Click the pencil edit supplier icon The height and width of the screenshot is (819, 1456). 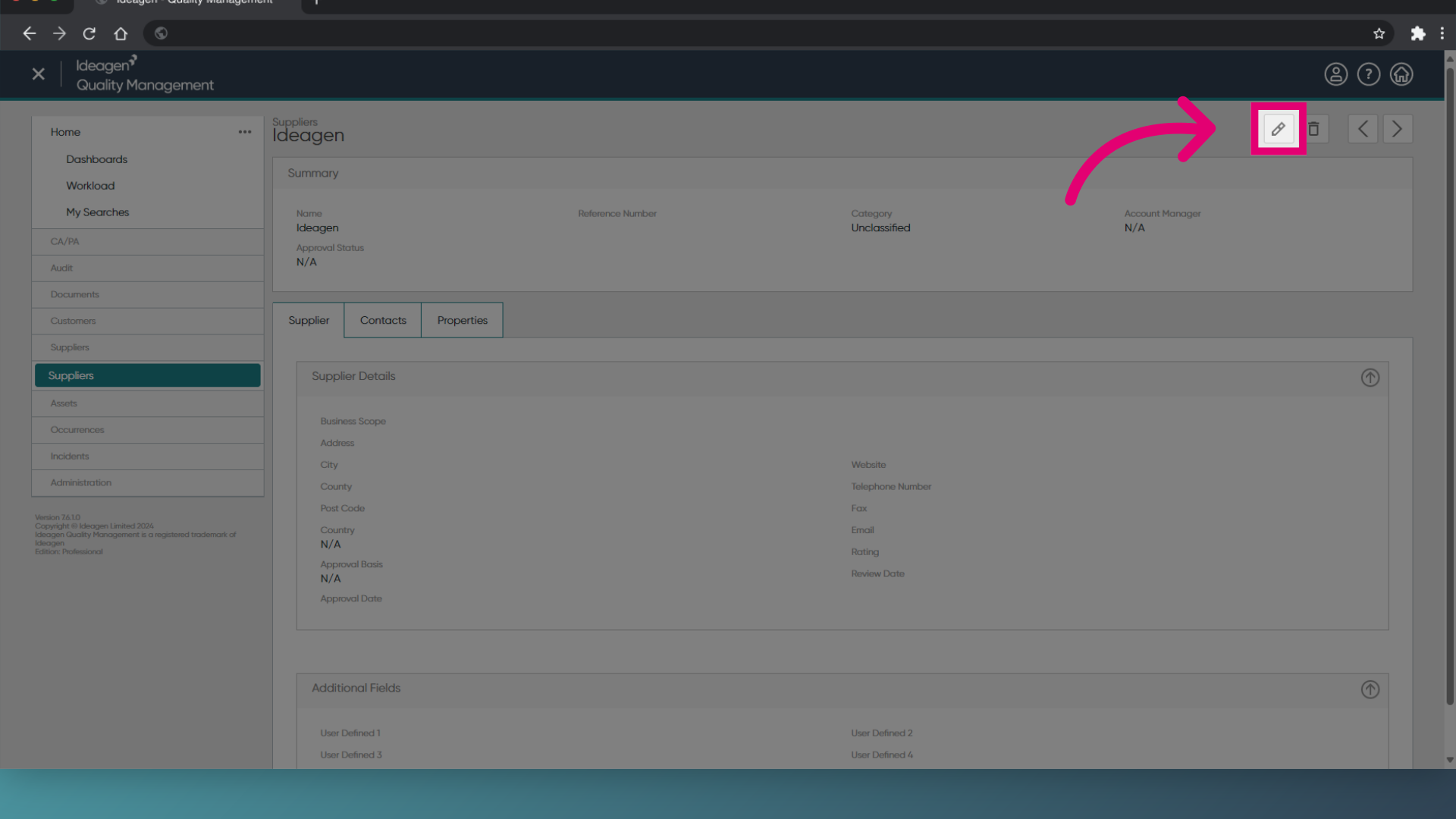1278,129
